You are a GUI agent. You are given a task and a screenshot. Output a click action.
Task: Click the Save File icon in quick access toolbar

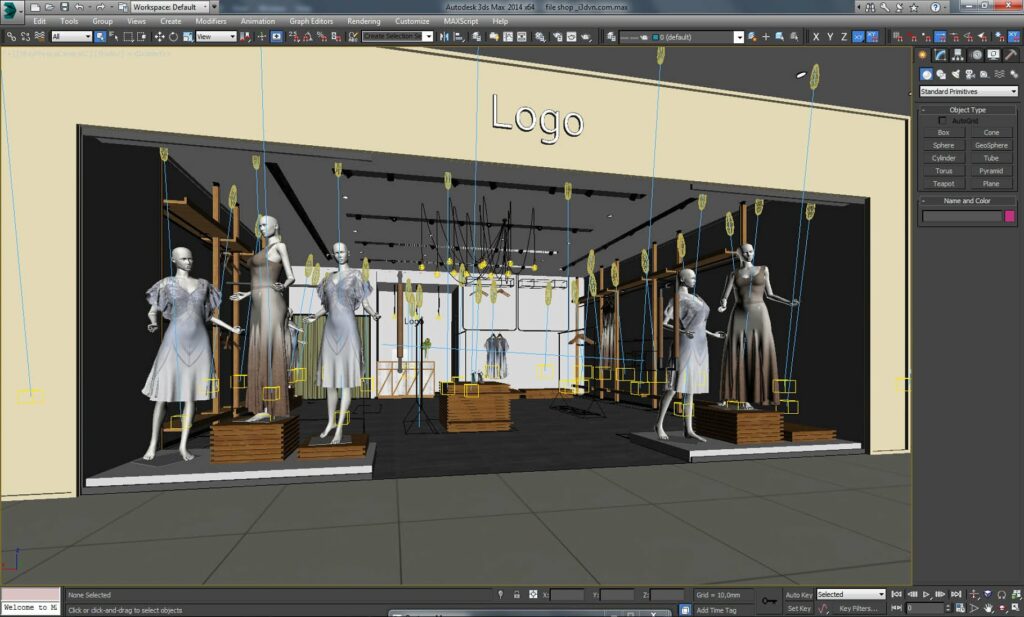coord(64,7)
